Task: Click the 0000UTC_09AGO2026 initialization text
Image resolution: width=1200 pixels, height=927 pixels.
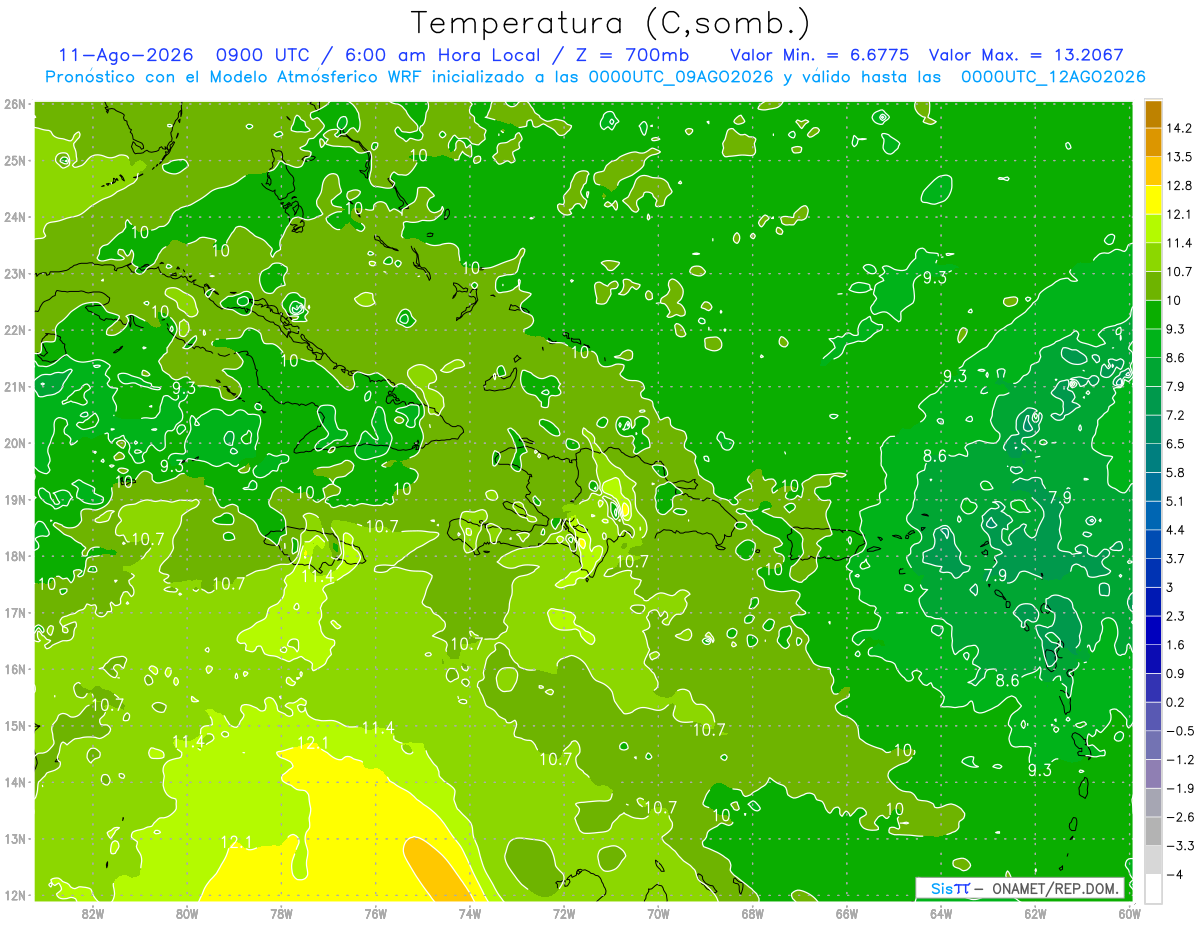Action: 681,76
